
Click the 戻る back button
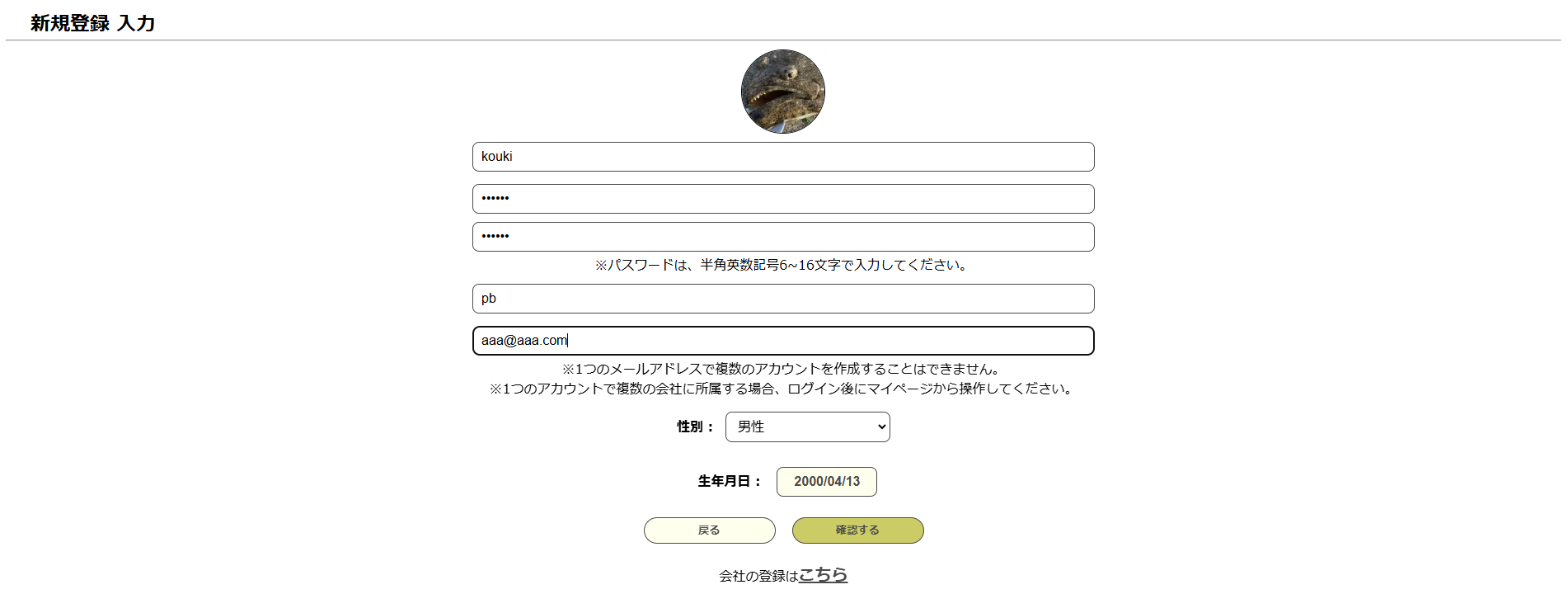point(710,530)
